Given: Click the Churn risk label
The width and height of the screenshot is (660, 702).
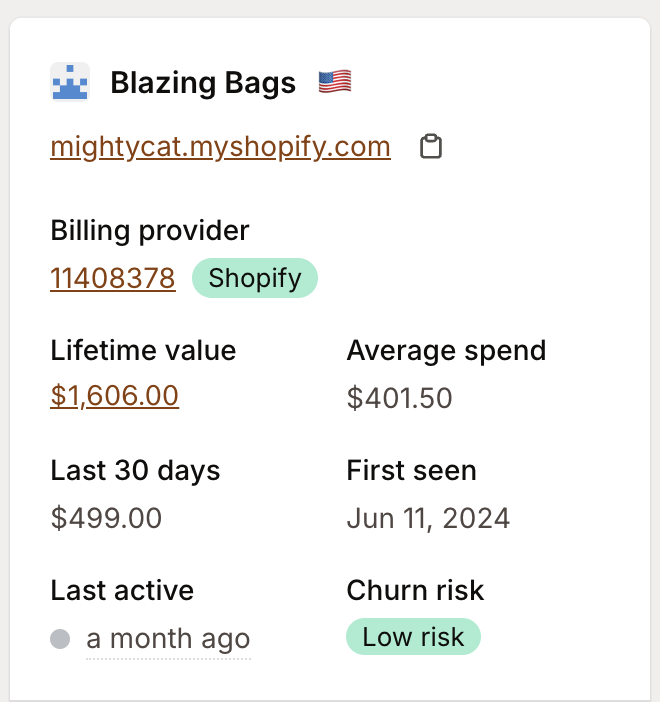Looking at the screenshot, I should 415,590.
